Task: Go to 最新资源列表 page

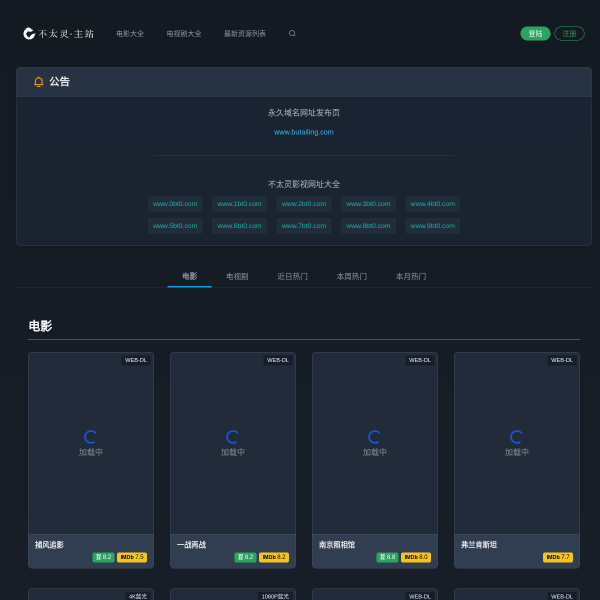Action: [245, 33]
